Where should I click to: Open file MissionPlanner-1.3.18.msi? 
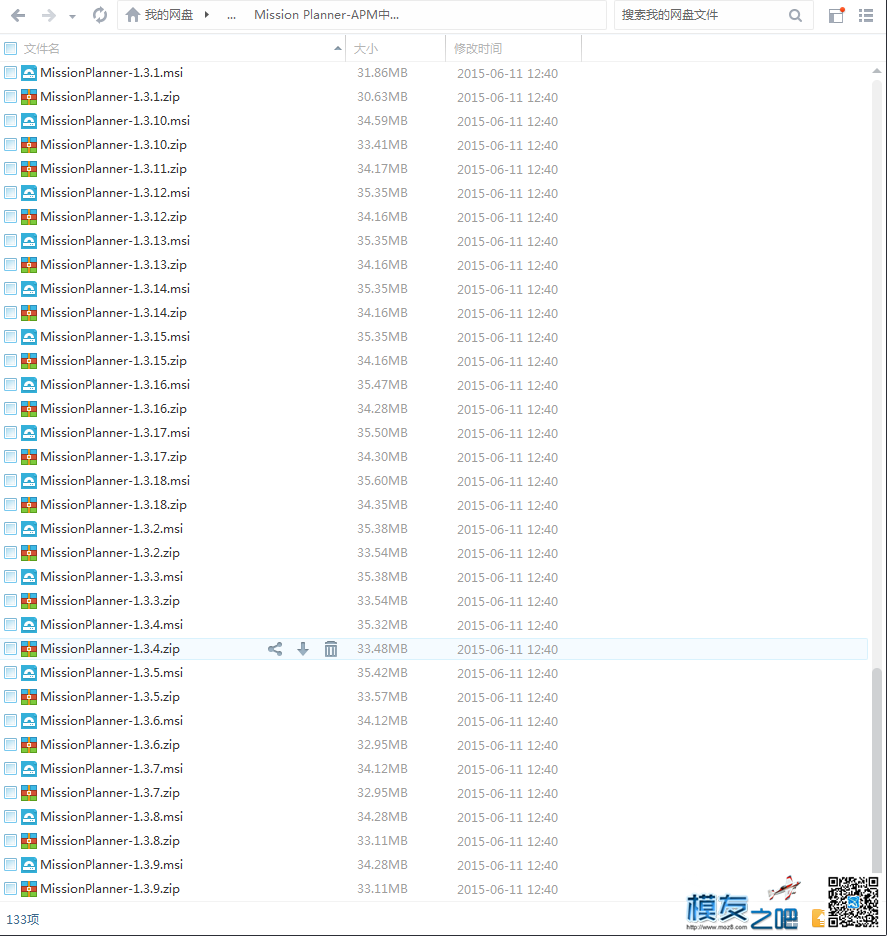[x=115, y=481]
